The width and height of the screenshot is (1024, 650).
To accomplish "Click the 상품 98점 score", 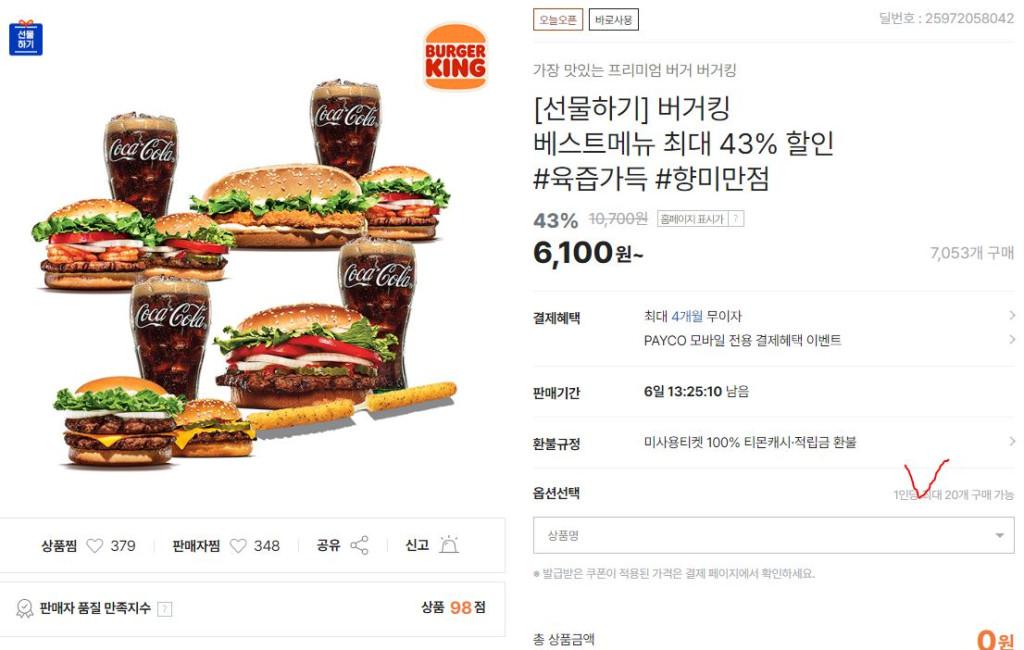I will 453,608.
